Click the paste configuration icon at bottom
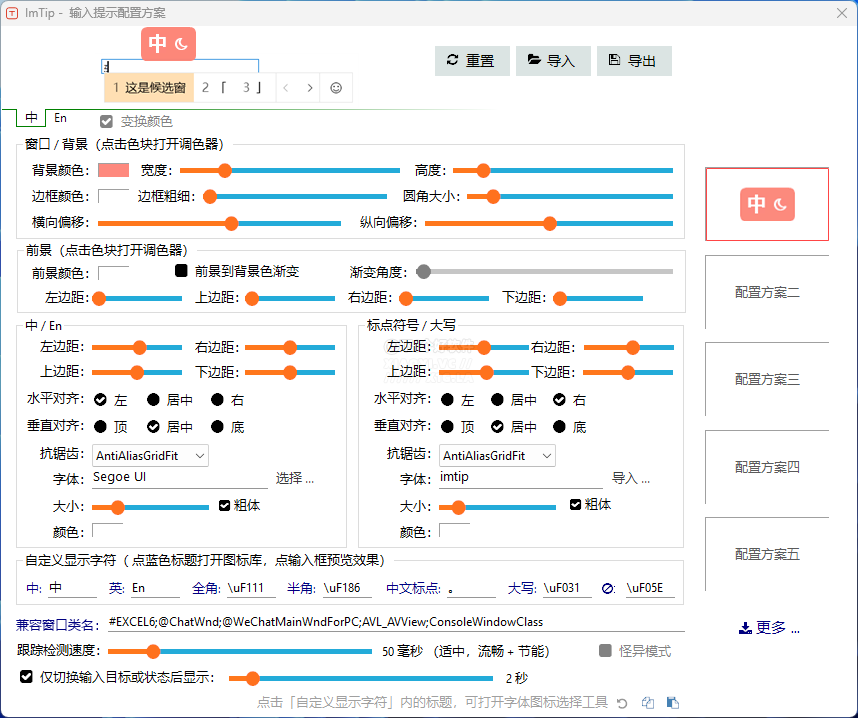This screenshot has height=718, width=858. pyautogui.click(x=672, y=703)
